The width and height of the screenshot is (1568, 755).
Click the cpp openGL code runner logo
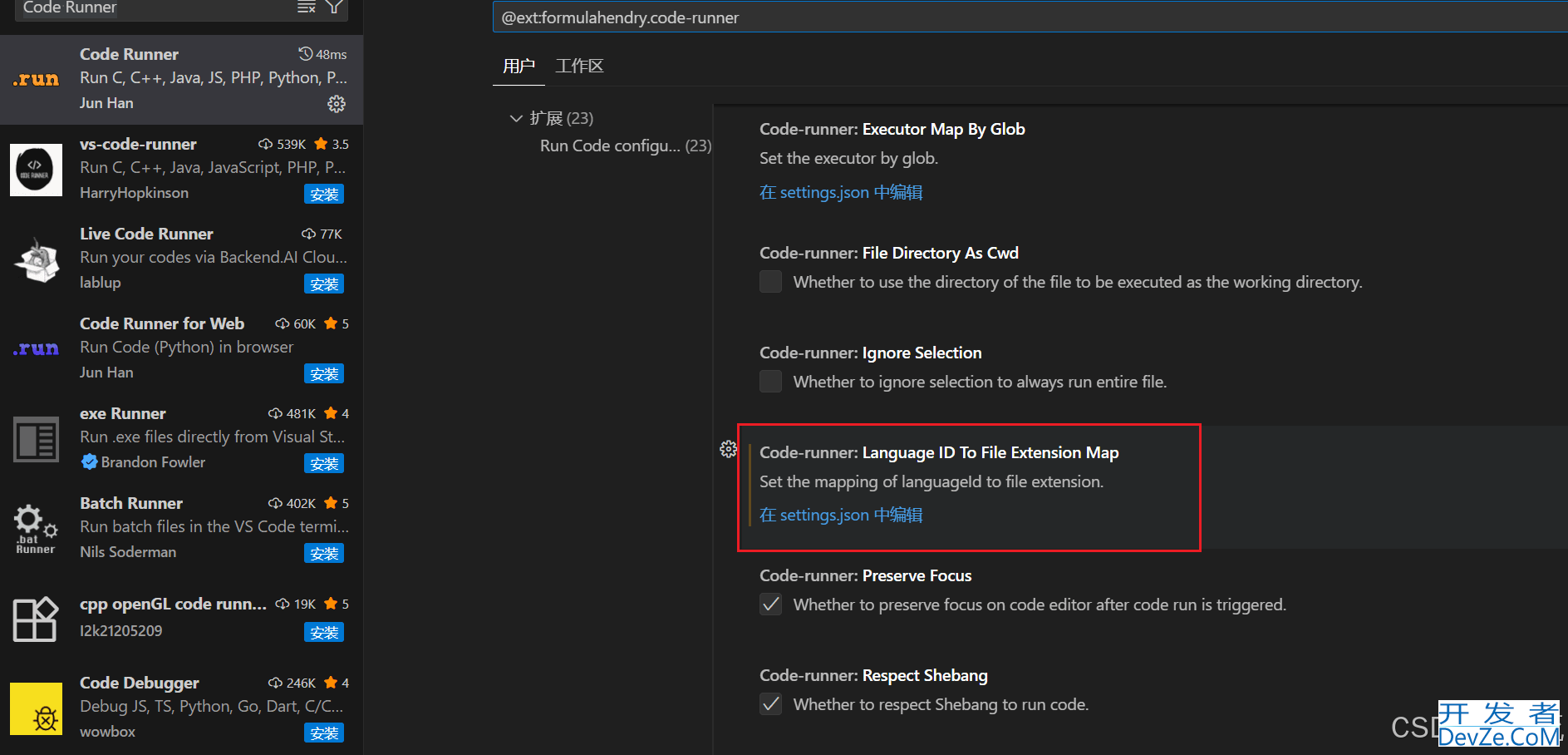point(36,619)
